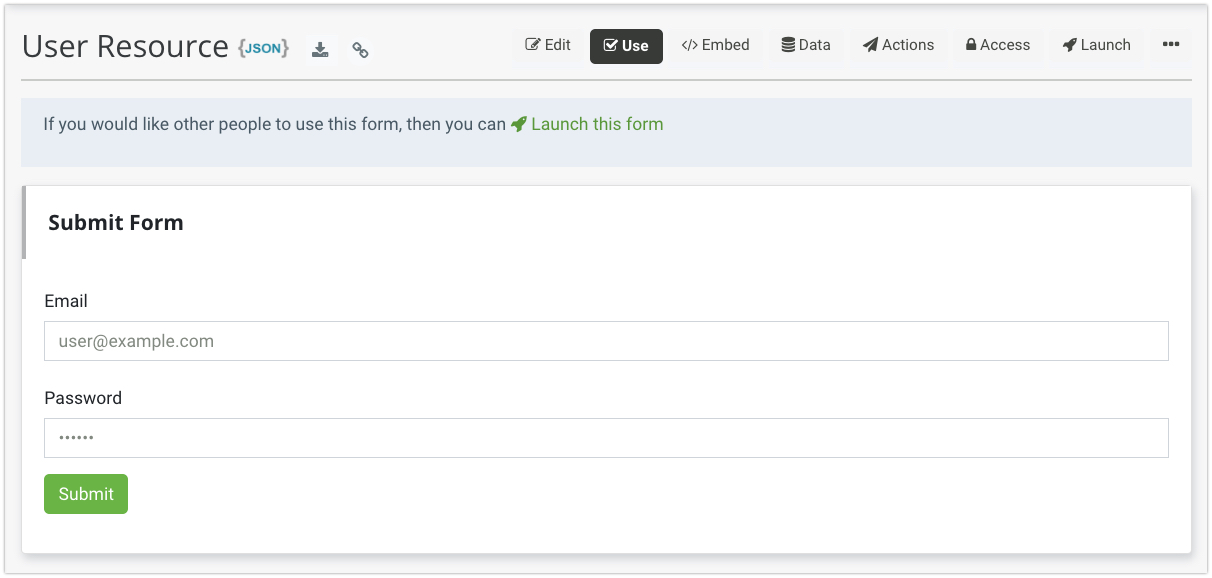The image size is (1212, 578).
Task: Click the User Resource page title
Action: [x=125, y=47]
